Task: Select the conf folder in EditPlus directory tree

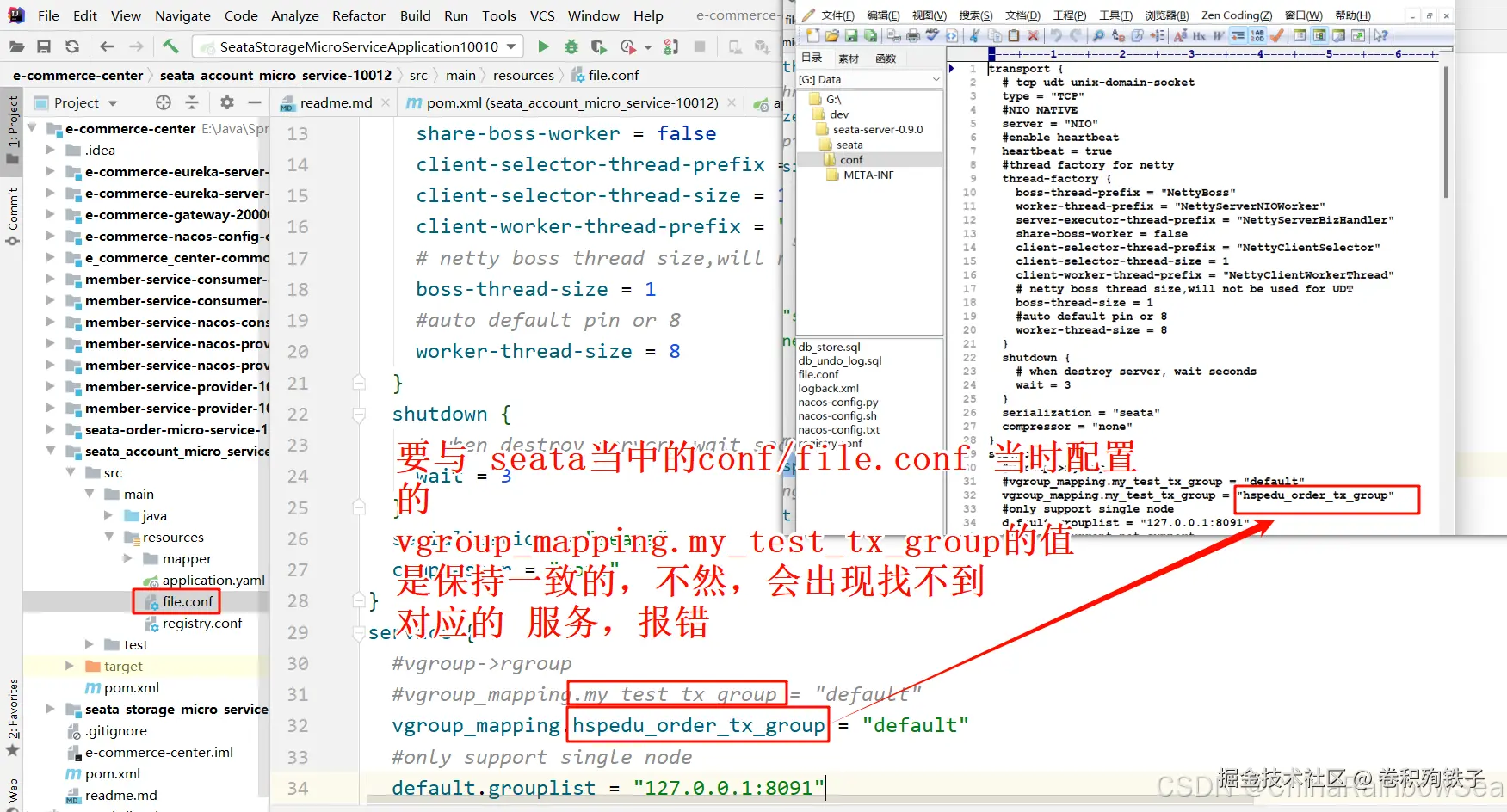Action: pyautogui.click(x=851, y=160)
